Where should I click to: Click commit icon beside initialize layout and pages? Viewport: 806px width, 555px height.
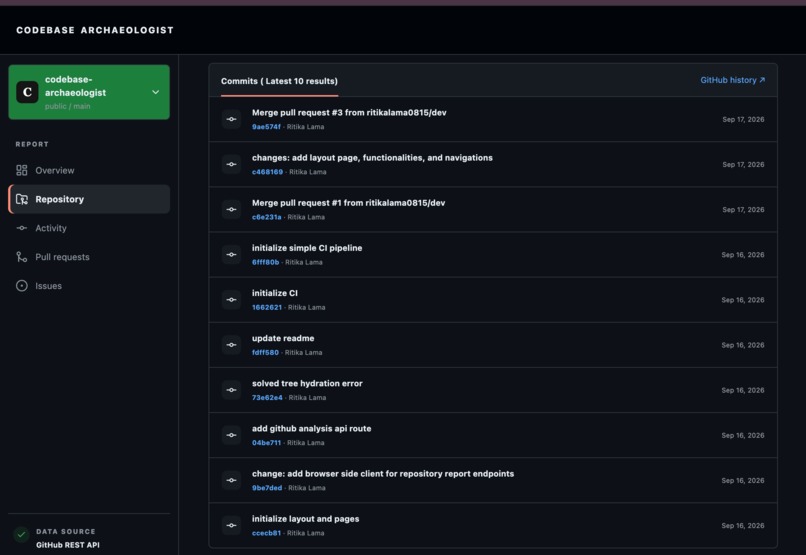tap(231, 526)
